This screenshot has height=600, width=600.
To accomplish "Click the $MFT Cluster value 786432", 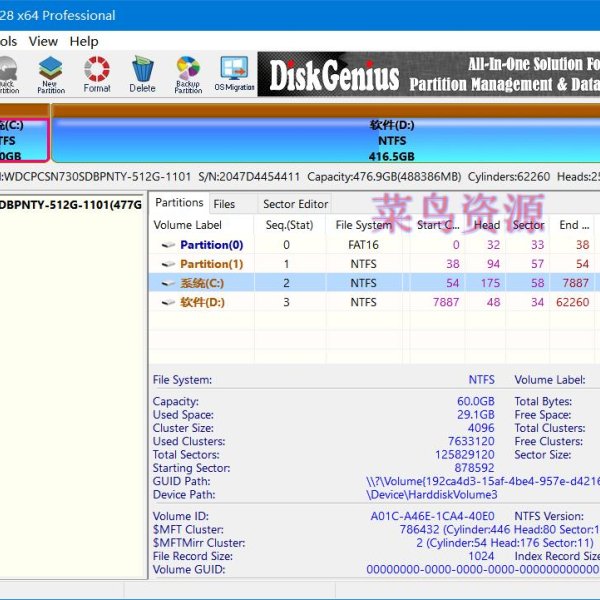I will [500, 530].
